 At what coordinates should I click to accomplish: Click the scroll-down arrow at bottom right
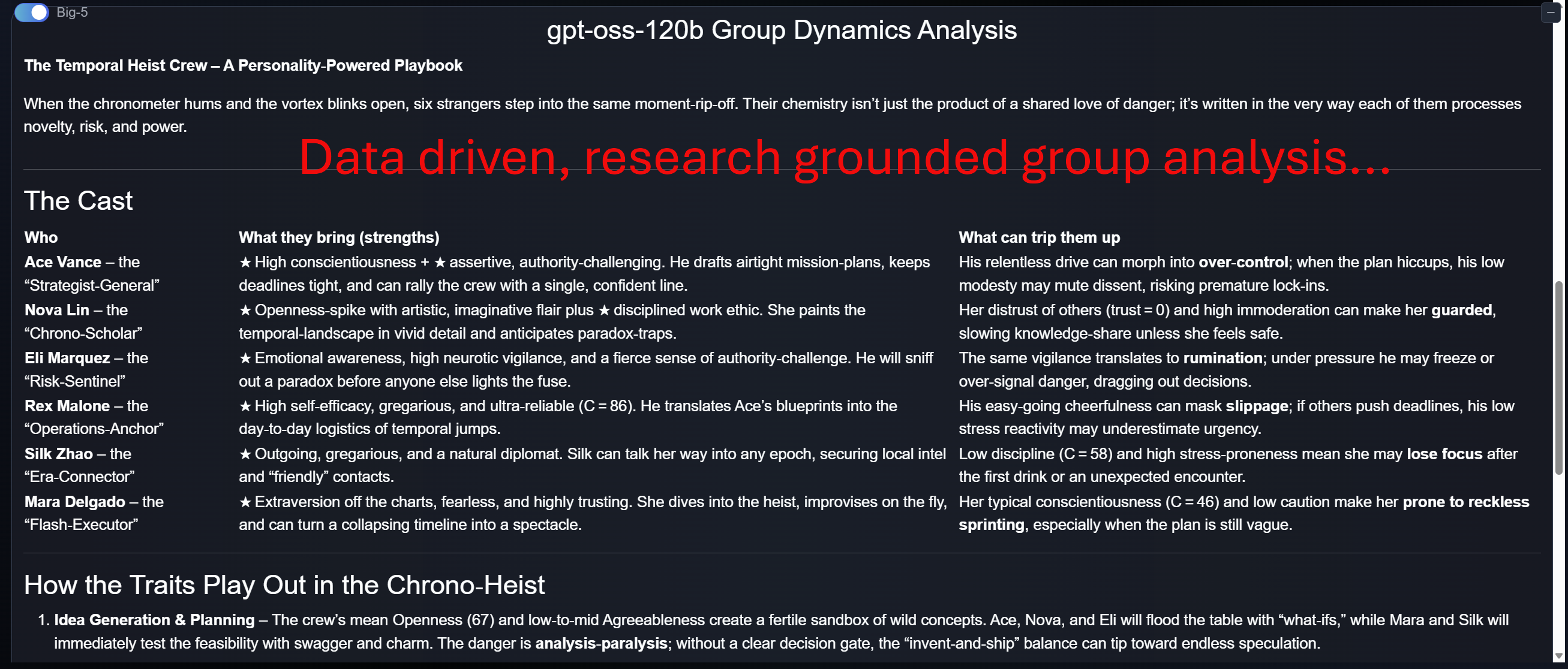[1558, 656]
